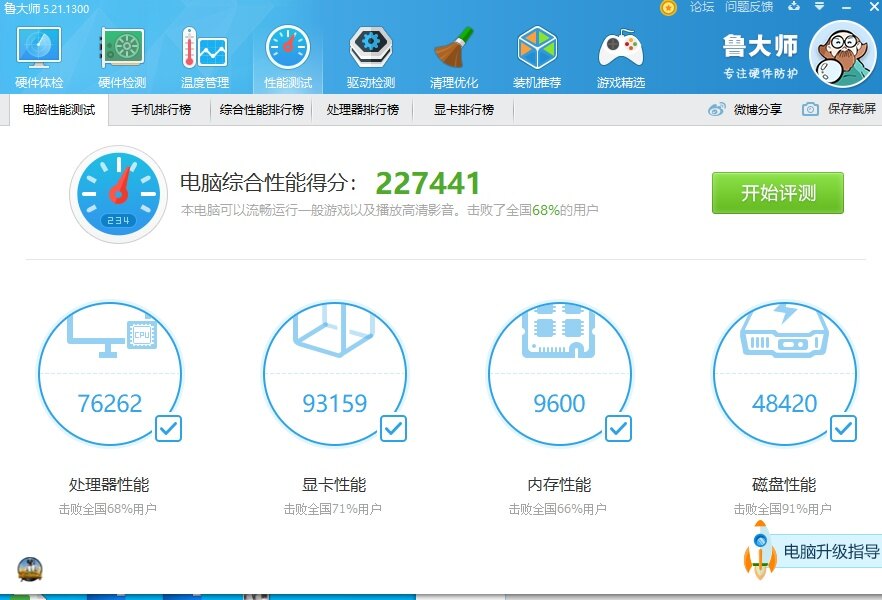The width and height of the screenshot is (882, 600).
Task: Toggle the 内存性能 test checkbox
Action: click(619, 429)
